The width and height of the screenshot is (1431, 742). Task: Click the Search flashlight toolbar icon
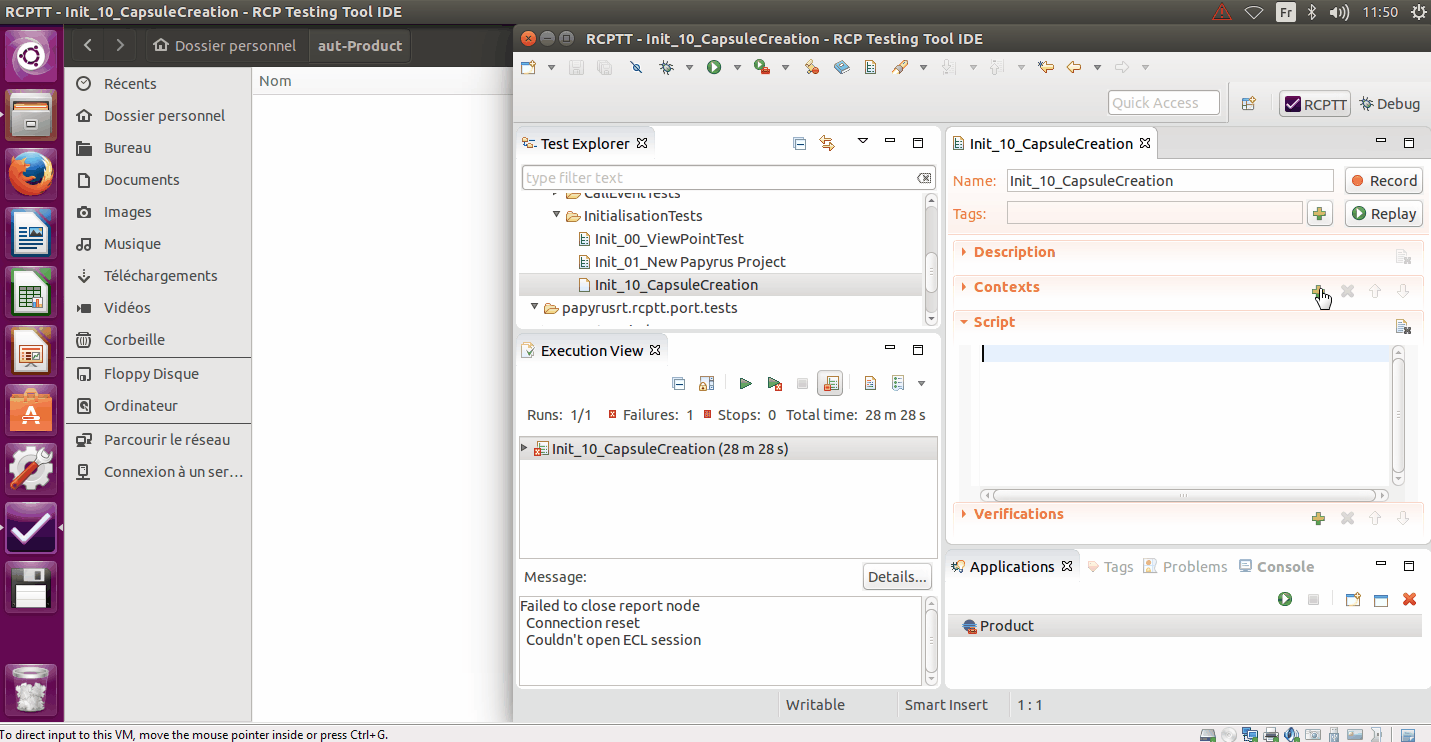[900, 68]
